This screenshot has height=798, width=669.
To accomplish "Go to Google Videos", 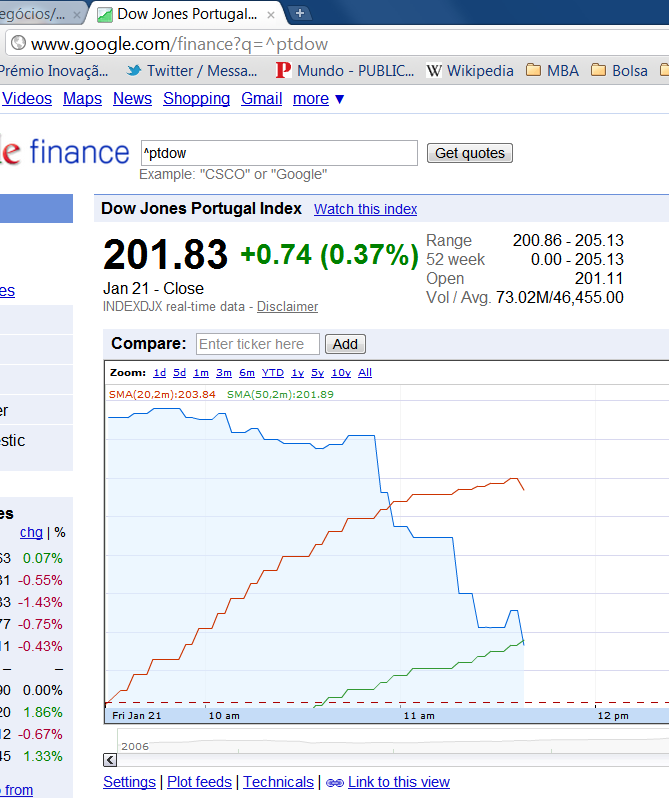I will [x=27, y=98].
